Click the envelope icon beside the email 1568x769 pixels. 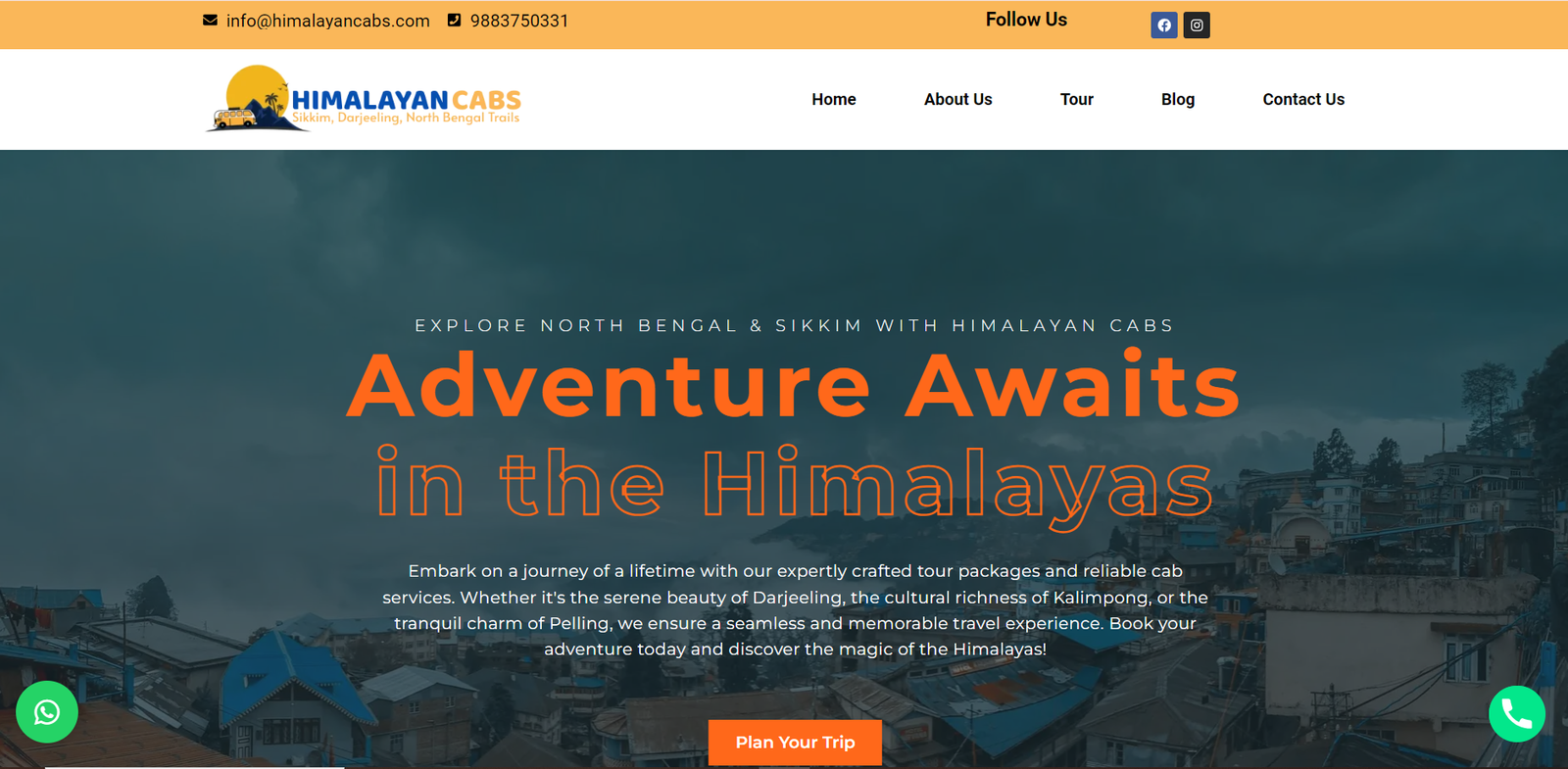[210, 20]
